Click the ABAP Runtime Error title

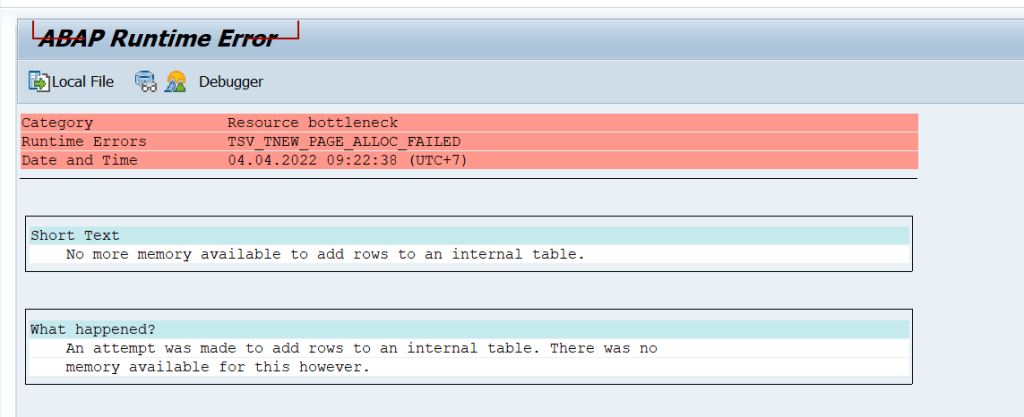(x=157, y=39)
